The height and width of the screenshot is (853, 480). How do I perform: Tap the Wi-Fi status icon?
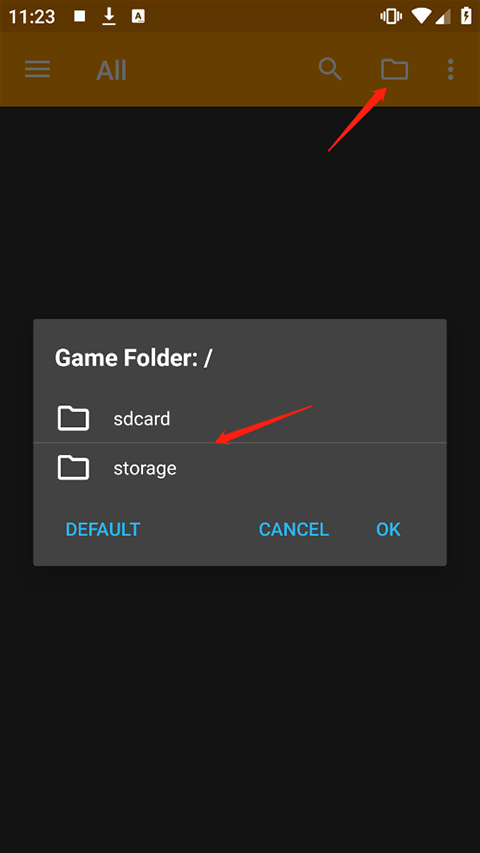[421, 16]
